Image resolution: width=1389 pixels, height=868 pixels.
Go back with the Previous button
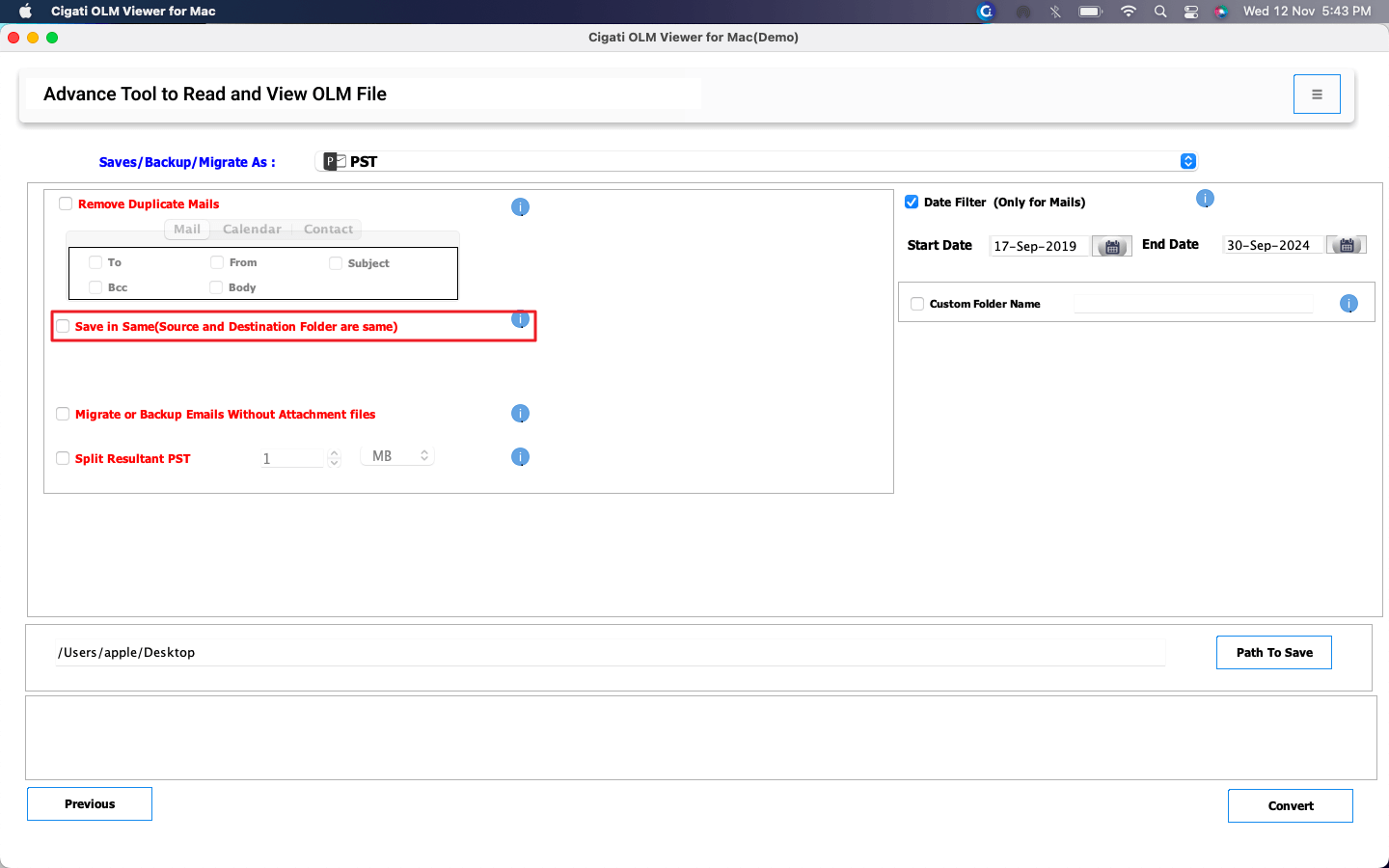tap(90, 804)
